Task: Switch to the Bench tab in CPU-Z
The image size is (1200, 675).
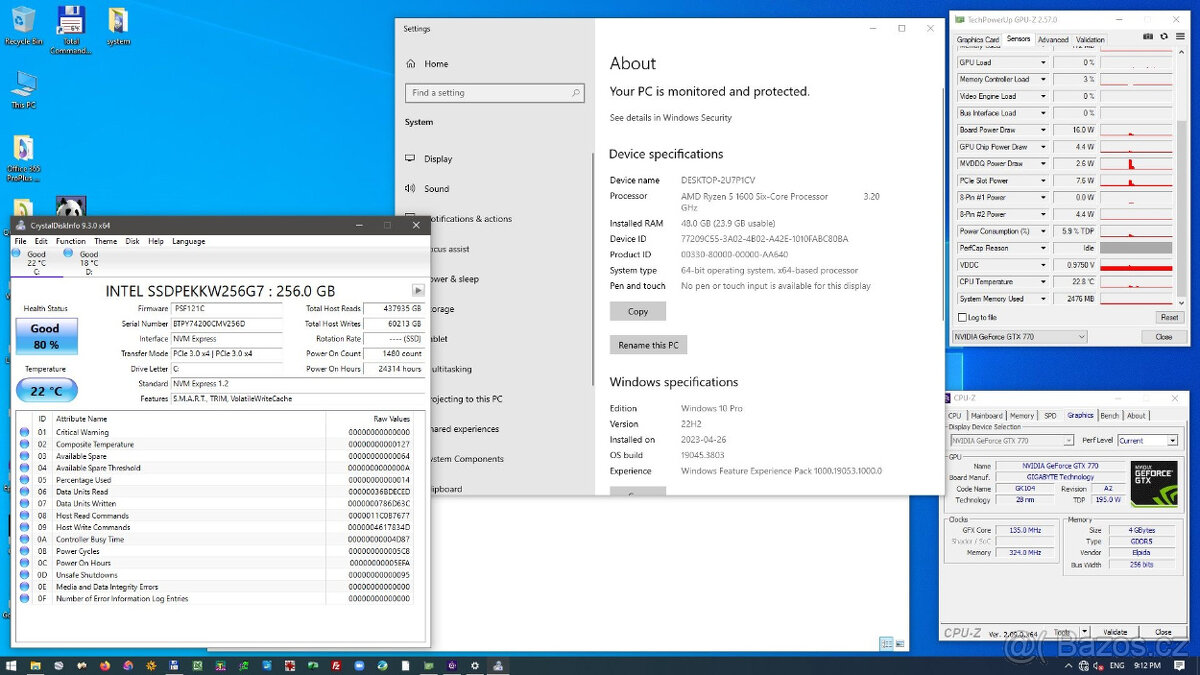Action: coord(1110,415)
